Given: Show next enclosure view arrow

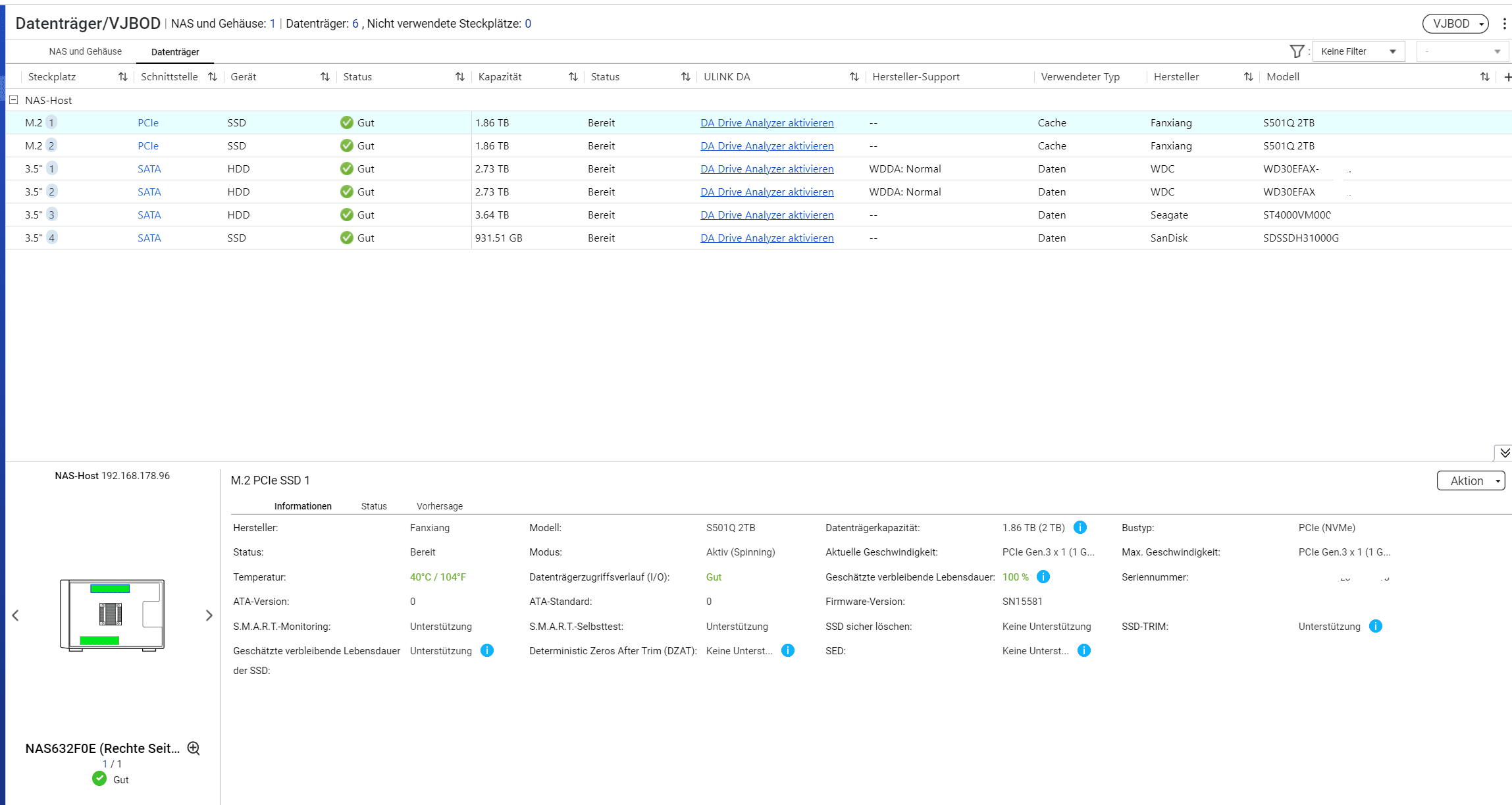Looking at the screenshot, I should (209, 615).
